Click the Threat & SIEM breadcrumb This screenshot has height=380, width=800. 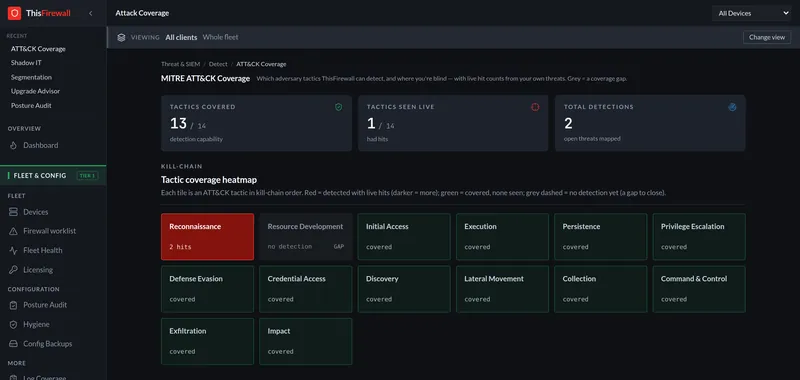coord(181,64)
